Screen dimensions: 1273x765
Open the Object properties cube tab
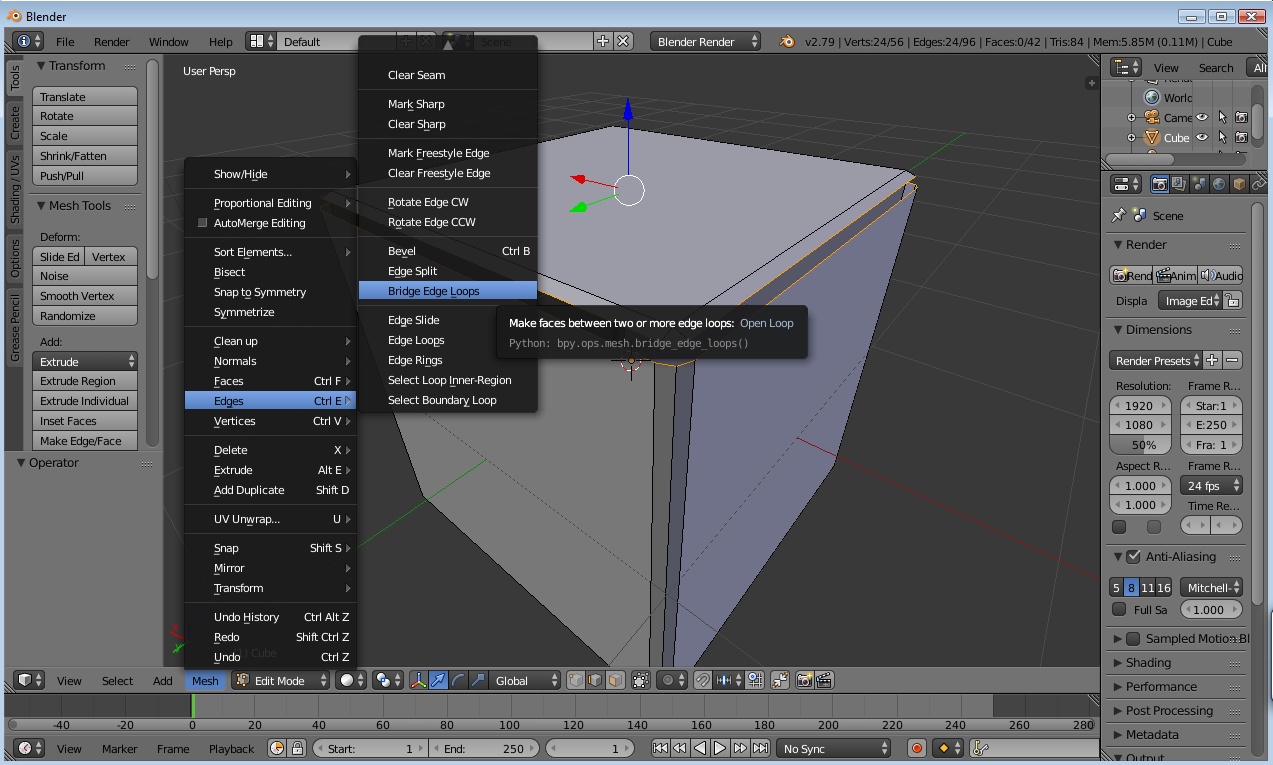tap(1239, 184)
